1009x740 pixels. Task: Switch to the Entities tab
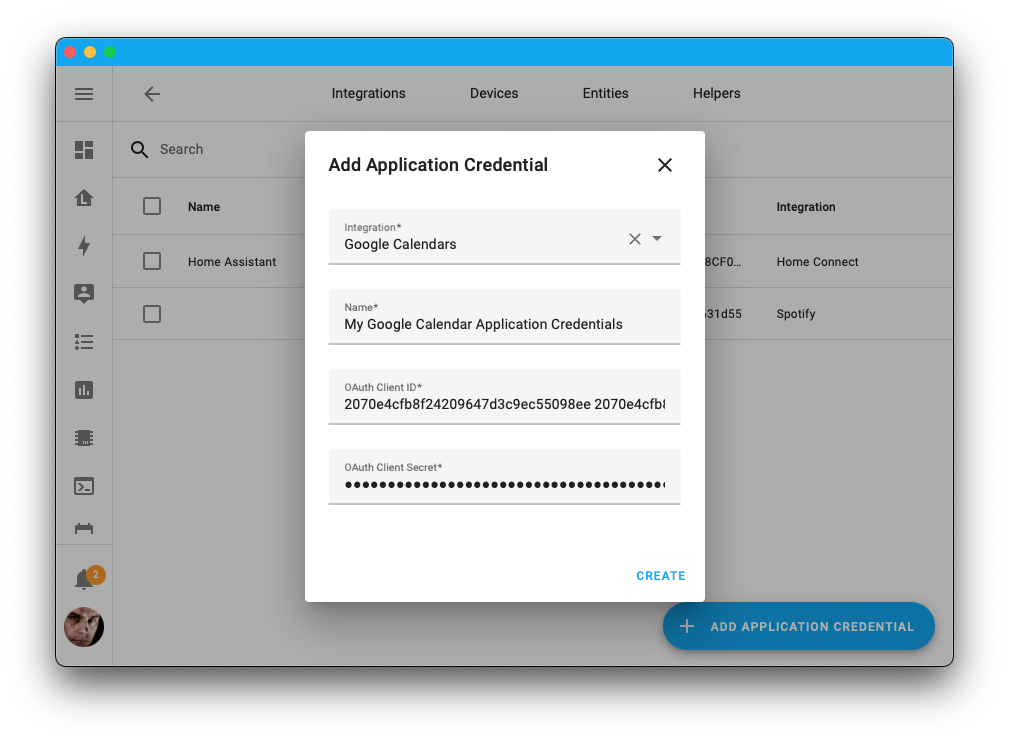[x=605, y=93]
